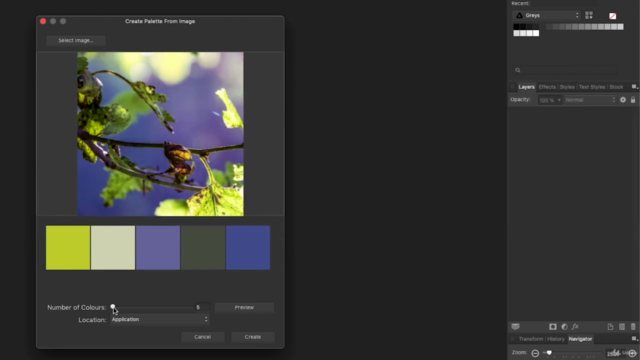Select the yellow-green palette swatch

[x=68, y=248]
